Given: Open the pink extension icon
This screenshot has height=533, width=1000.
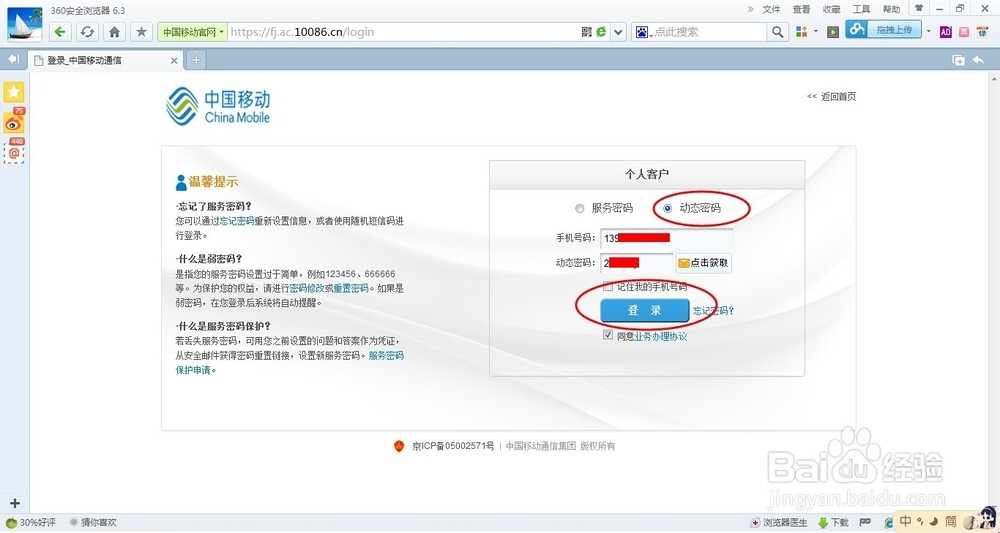Looking at the screenshot, I should coord(964,32).
